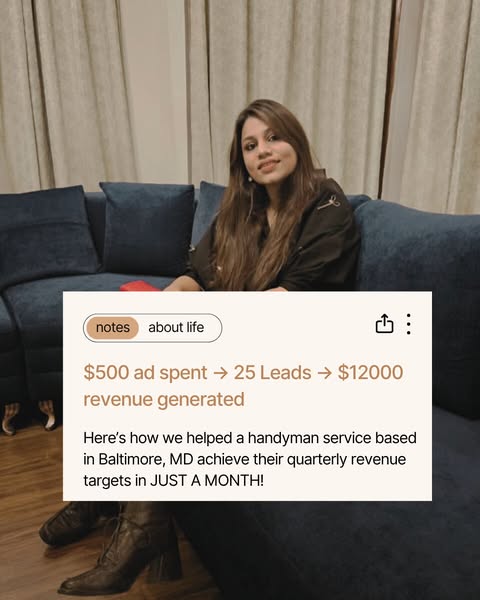Select the $12000 figure in the headline
Viewport: 480px width, 600px height.
371,372
